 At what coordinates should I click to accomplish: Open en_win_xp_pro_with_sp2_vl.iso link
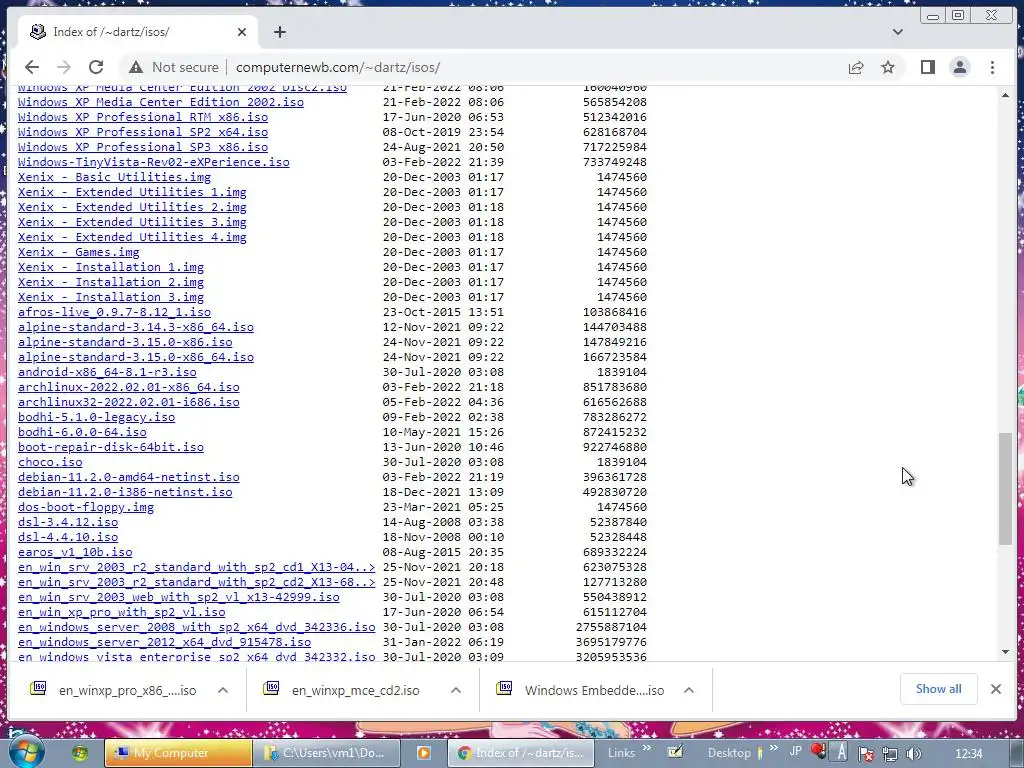(x=121, y=613)
